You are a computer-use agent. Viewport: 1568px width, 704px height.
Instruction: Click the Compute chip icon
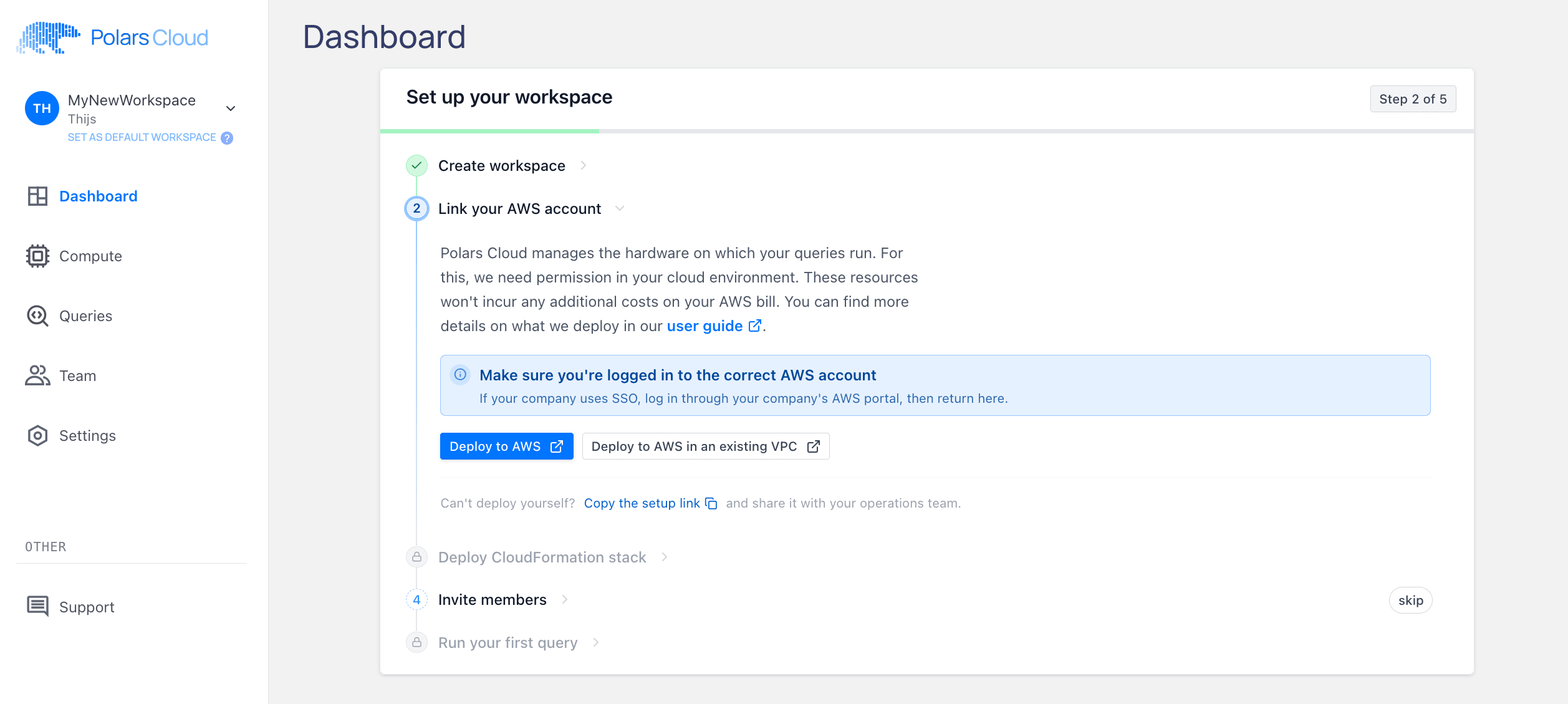pyautogui.click(x=37, y=256)
